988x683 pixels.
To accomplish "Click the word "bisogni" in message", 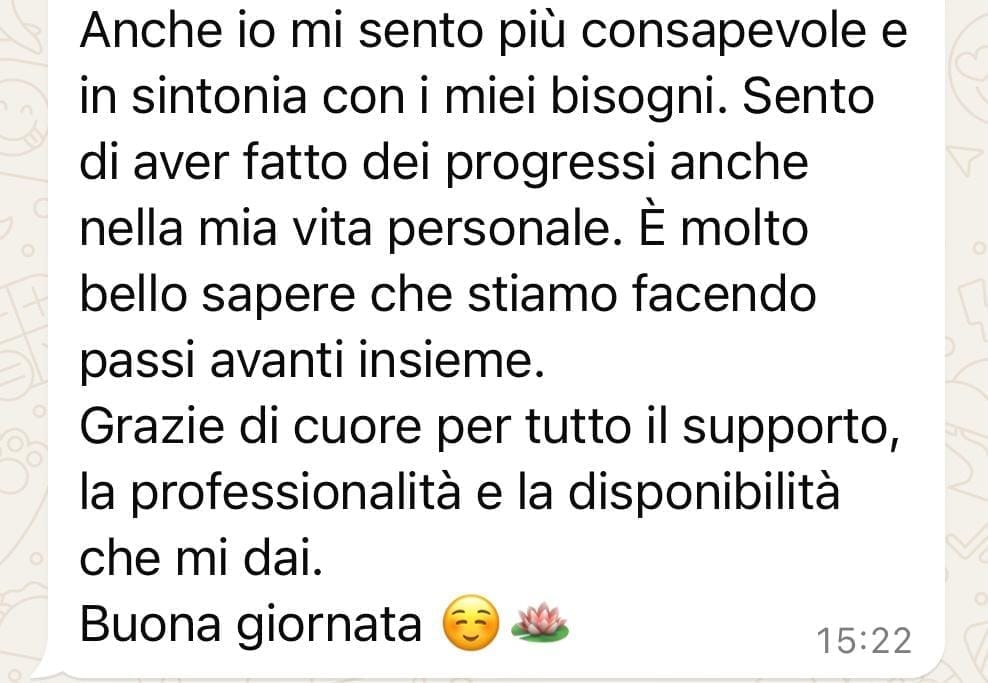I will (638, 98).
